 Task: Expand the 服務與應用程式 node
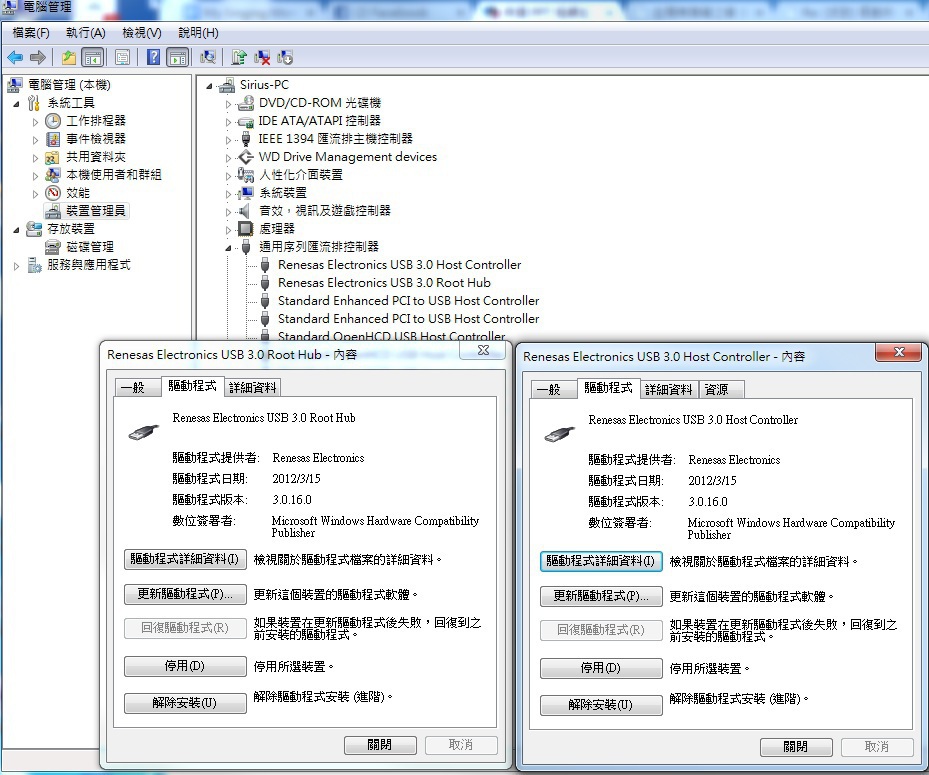pyautogui.click(x=17, y=266)
